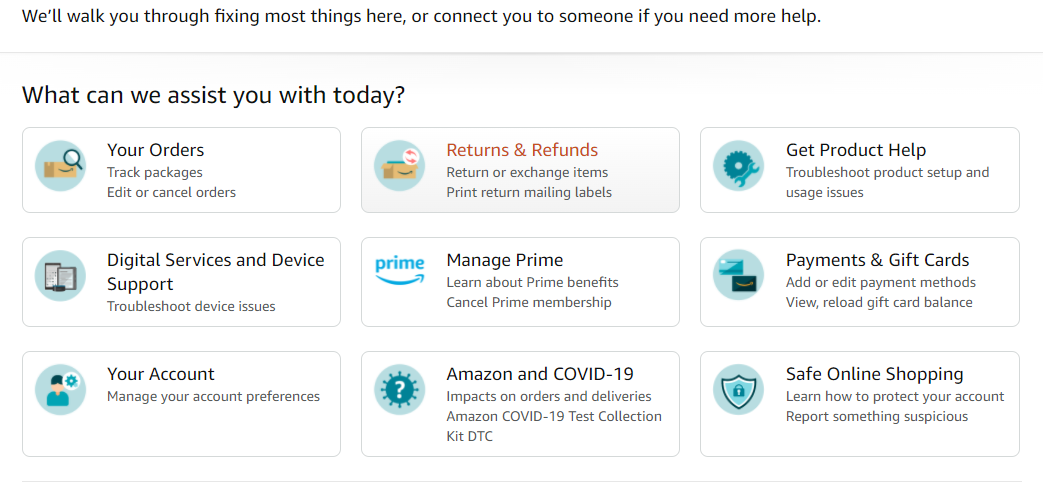Viewport: 1043px width, 488px height.
Task: Click the Your Account person icon
Action: pyautogui.click(x=61, y=390)
